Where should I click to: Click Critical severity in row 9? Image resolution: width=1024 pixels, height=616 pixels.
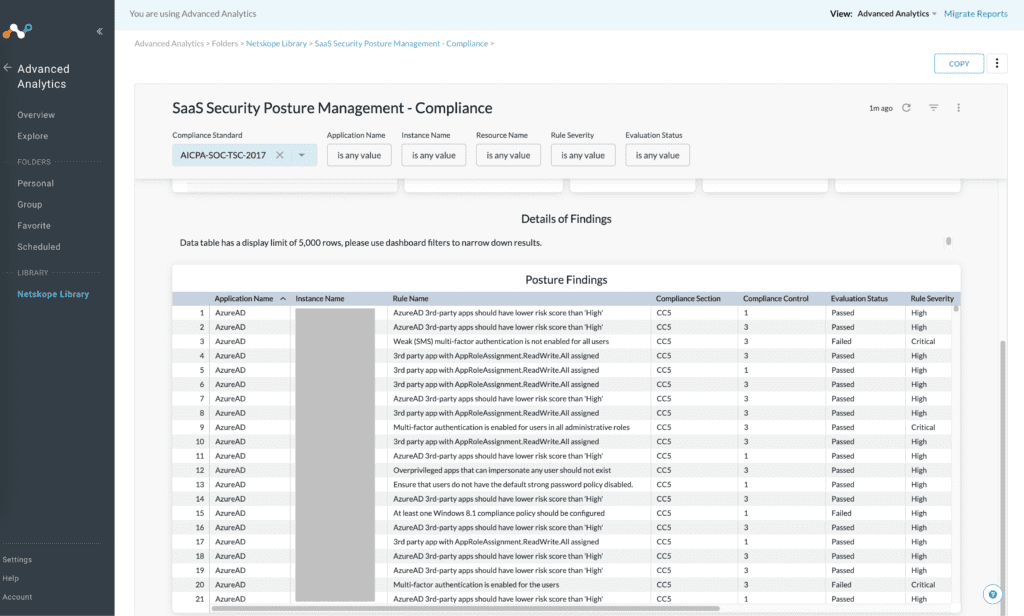tap(923, 427)
